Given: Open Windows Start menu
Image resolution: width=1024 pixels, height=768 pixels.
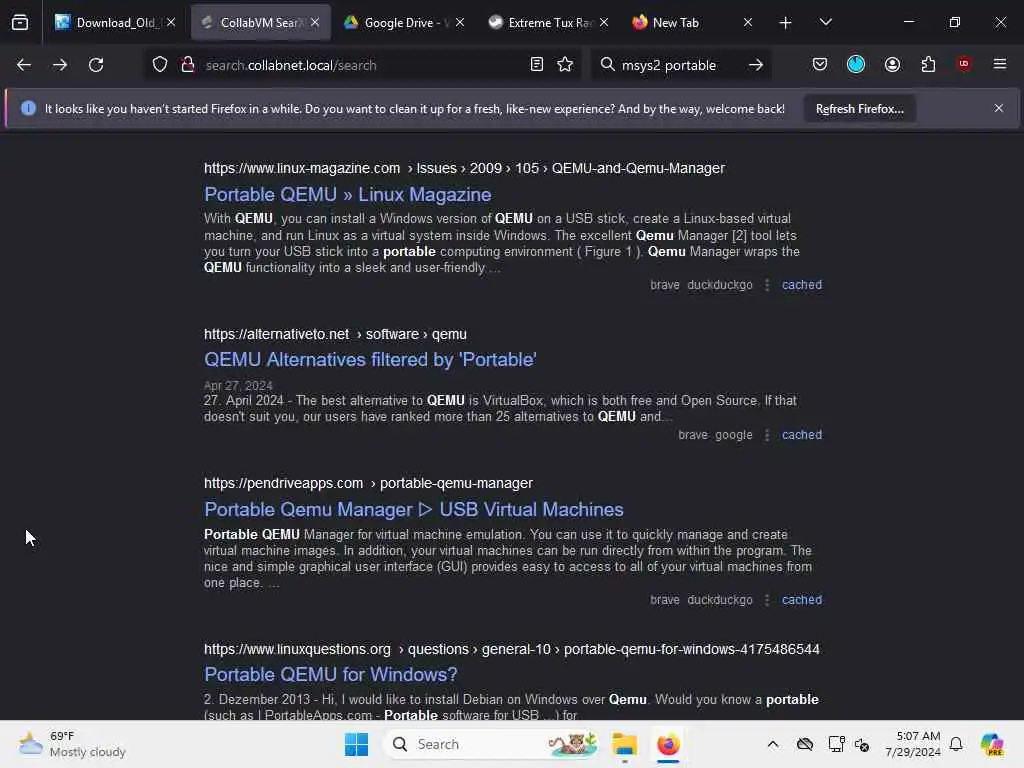Looking at the screenshot, I should tap(357, 744).
